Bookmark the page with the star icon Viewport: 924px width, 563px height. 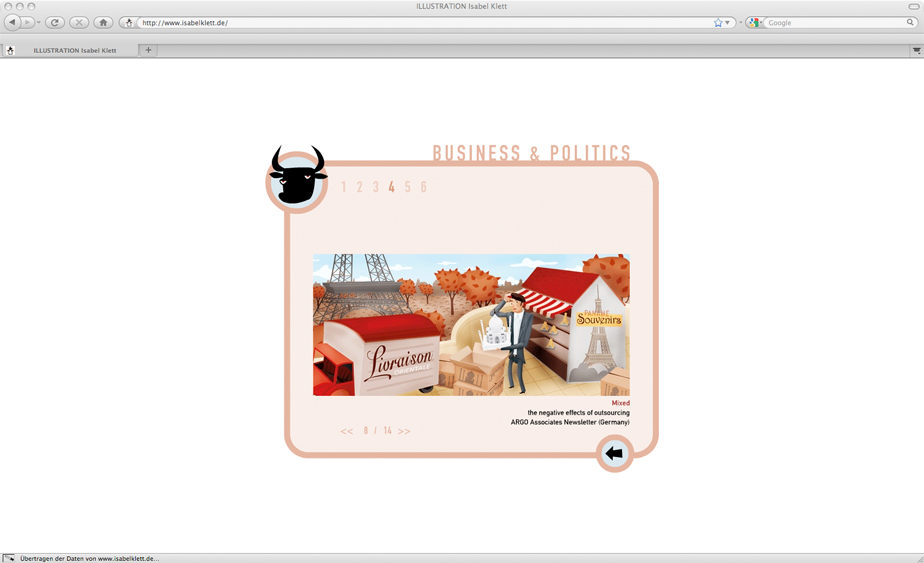718,22
